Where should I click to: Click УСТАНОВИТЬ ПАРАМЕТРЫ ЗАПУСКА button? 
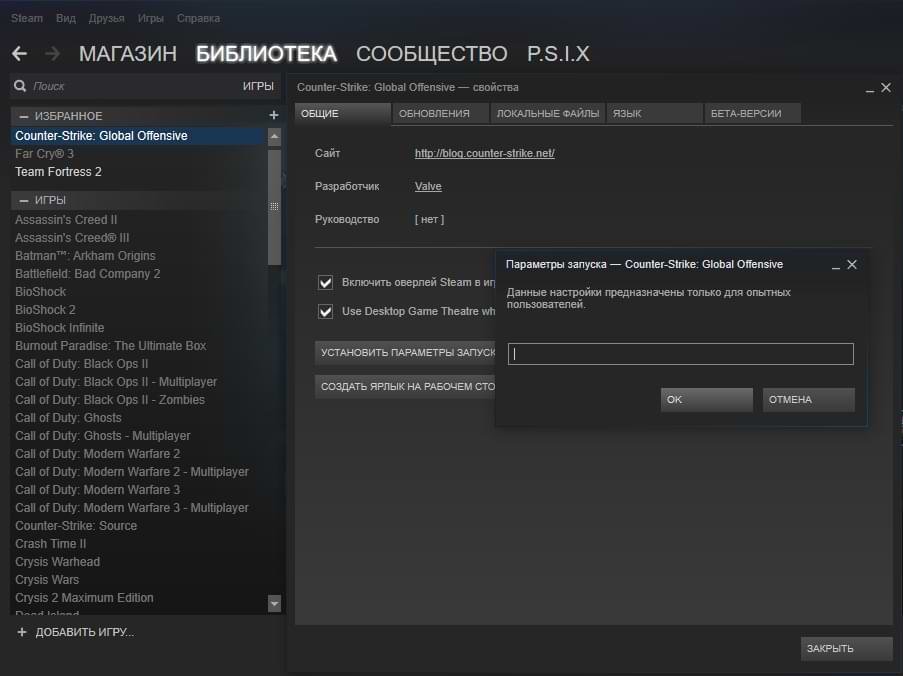tap(405, 352)
